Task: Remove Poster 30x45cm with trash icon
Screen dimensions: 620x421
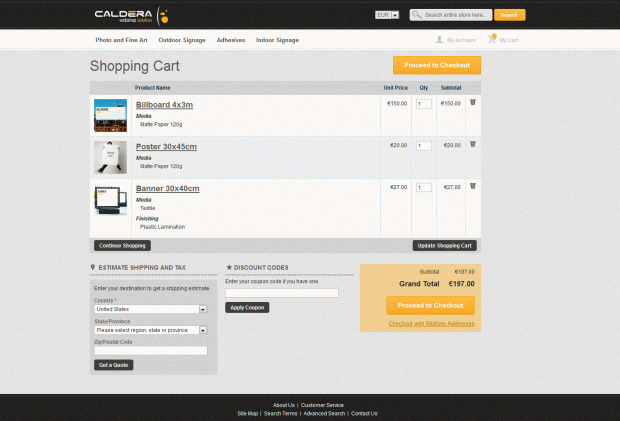Action: tap(473, 144)
